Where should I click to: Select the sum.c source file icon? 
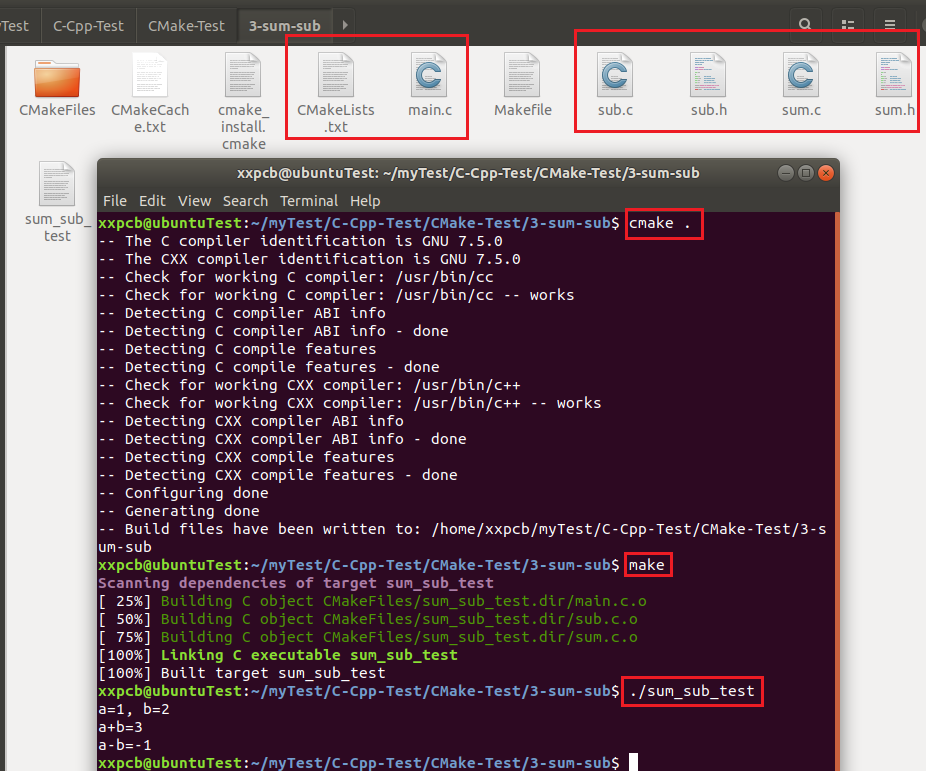pyautogui.click(x=801, y=75)
